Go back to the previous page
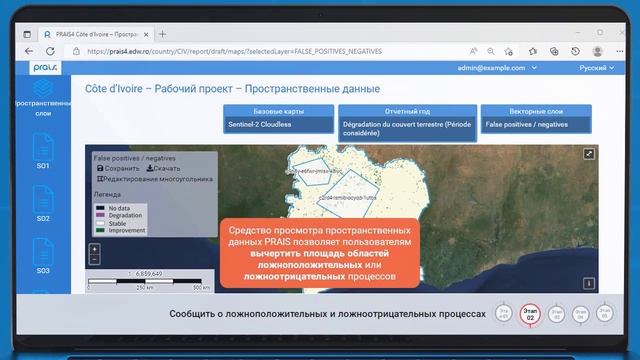The width and height of the screenshot is (640, 360). pyautogui.click(x=29, y=51)
